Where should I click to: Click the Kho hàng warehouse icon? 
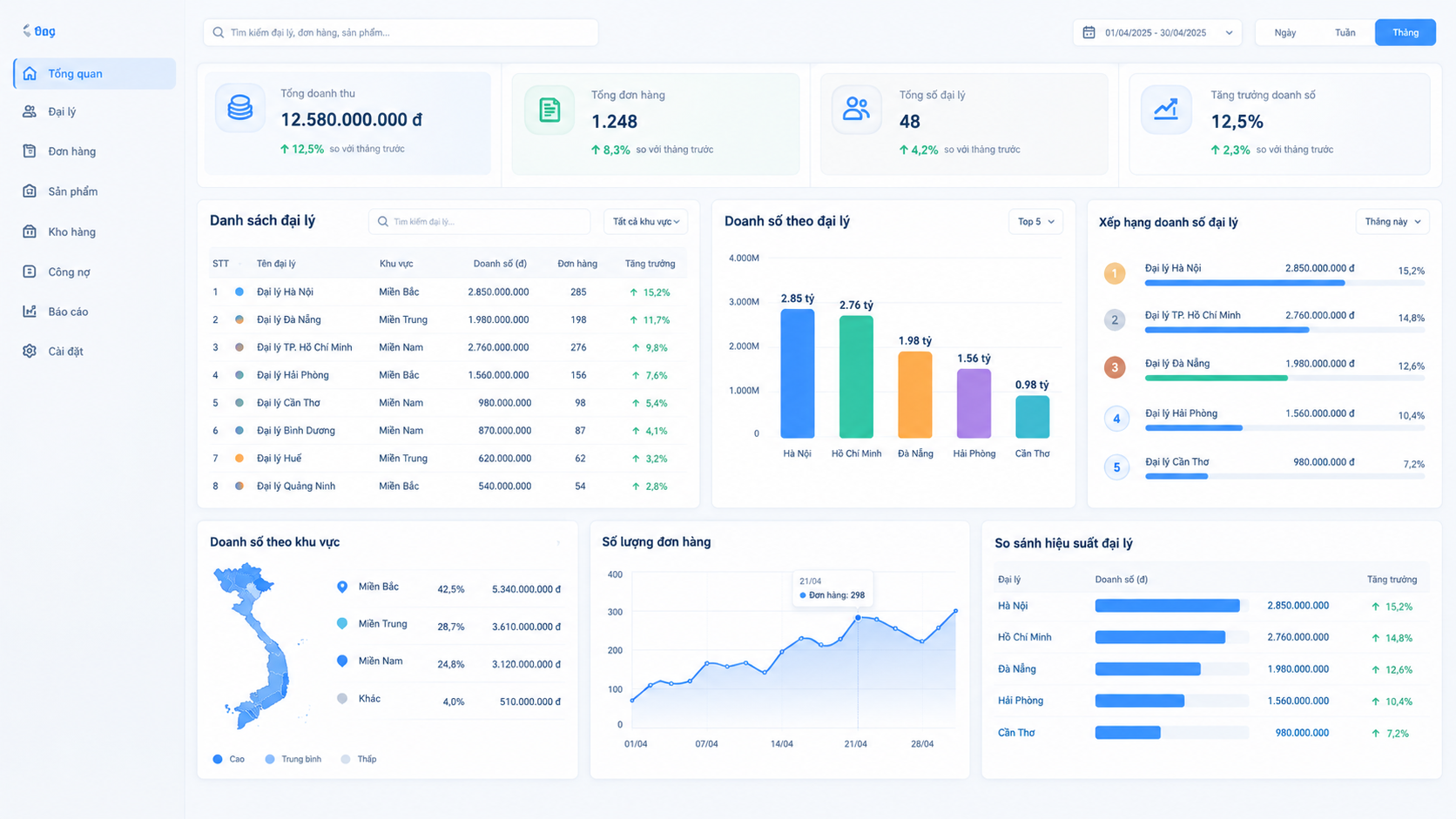[30, 232]
